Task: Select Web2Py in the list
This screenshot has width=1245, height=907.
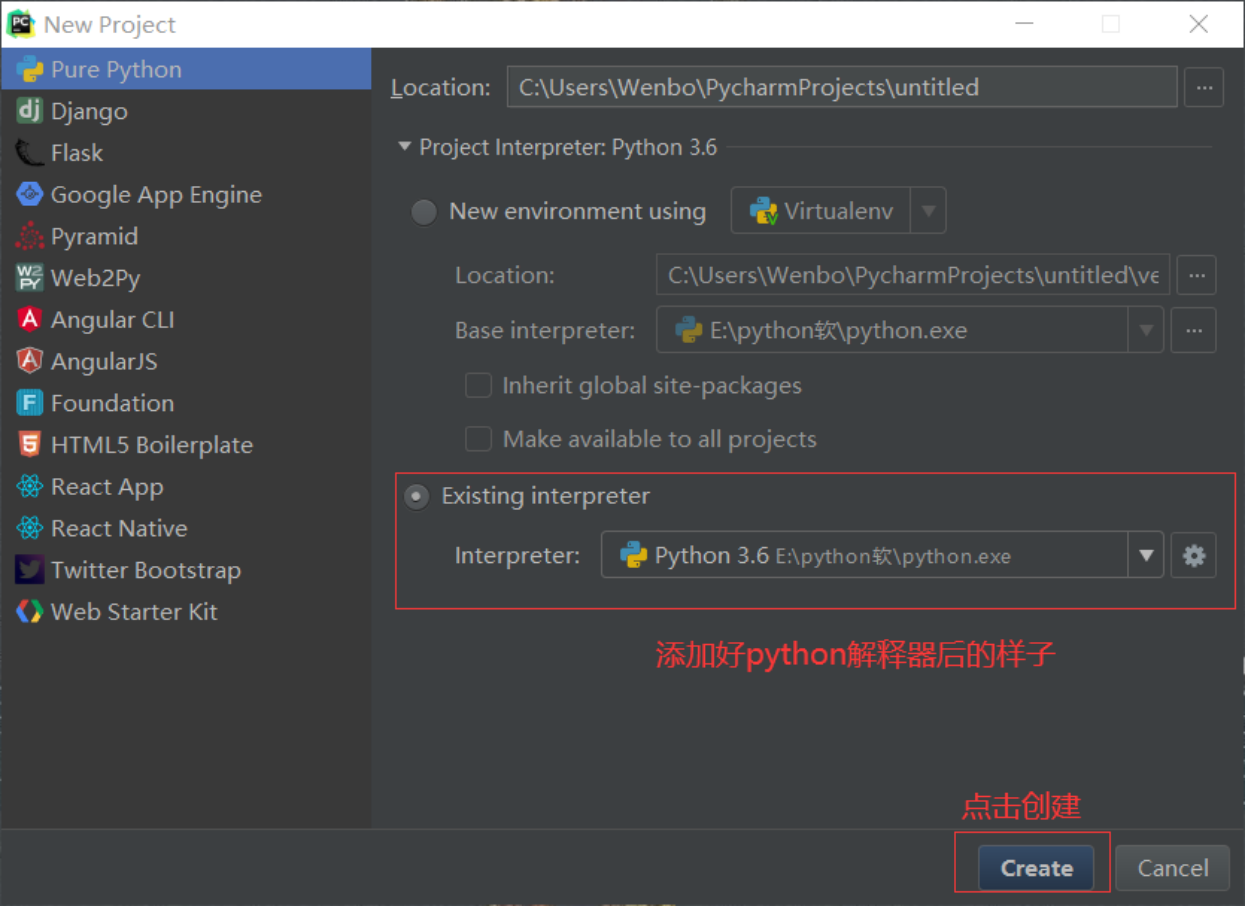Action: 186,278
